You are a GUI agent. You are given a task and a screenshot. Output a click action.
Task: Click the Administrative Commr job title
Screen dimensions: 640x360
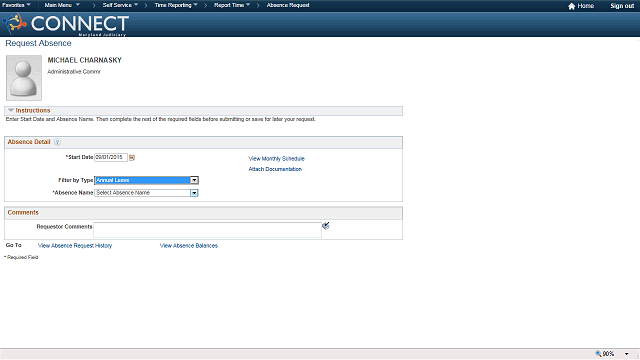[x=74, y=71]
